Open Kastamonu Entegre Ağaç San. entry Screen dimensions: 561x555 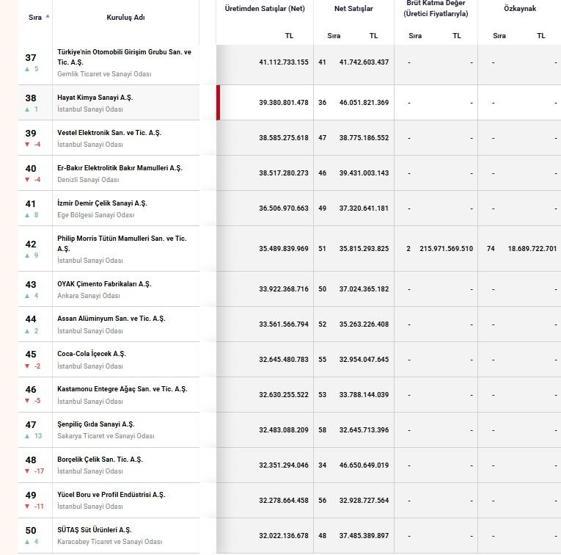click(122, 389)
